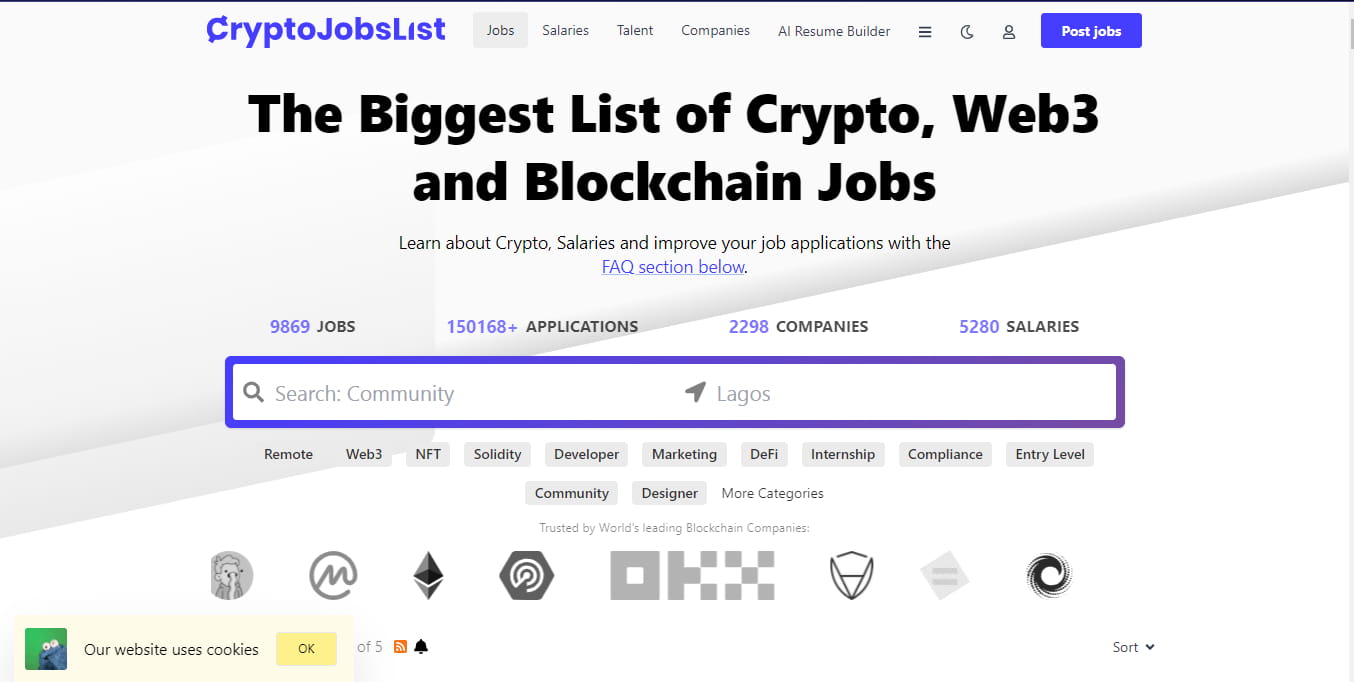Click the CoinMarketCap logo

click(x=333, y=576)
